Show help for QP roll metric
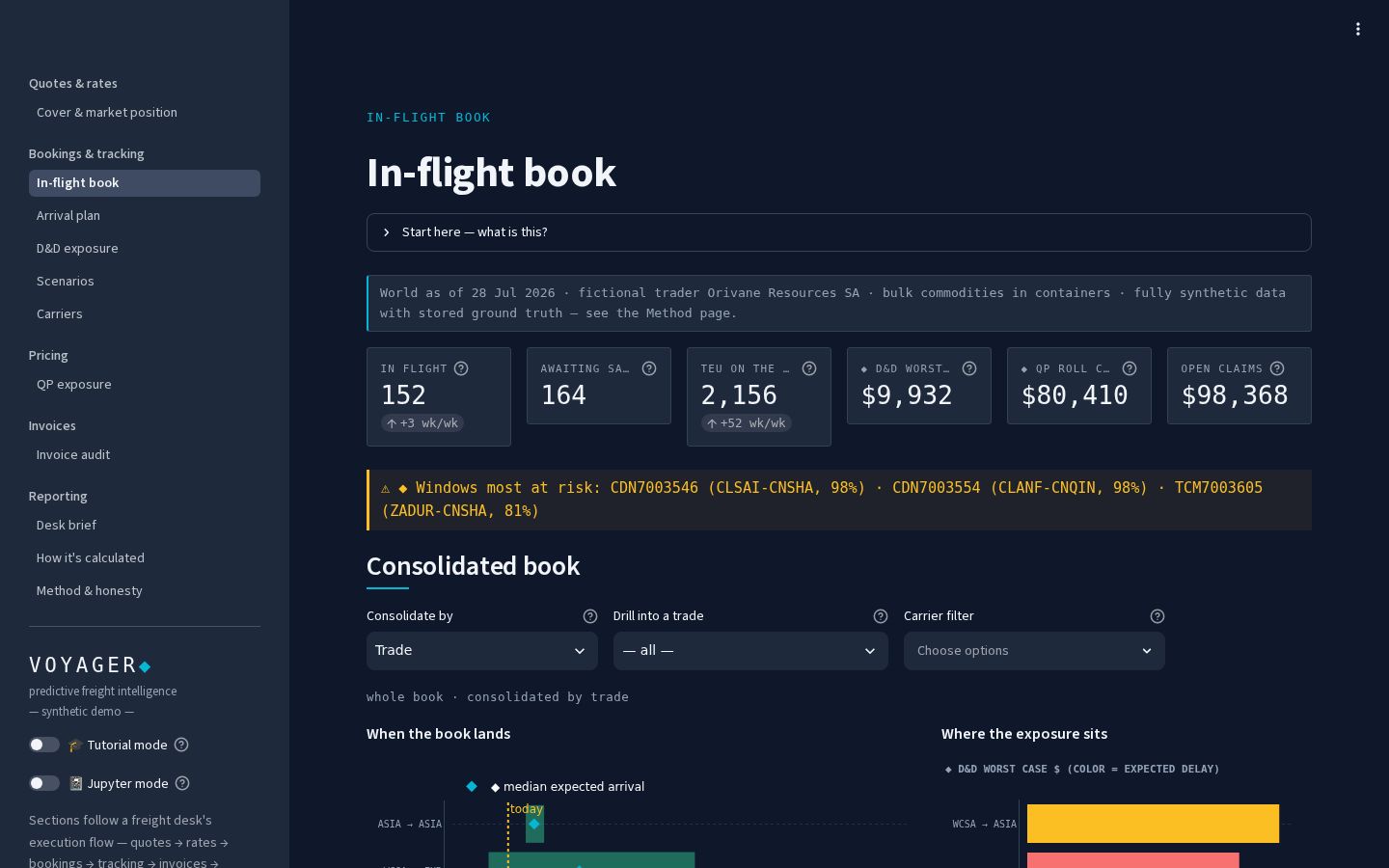This screenshot has height=868, width=1389. coord(1130,368)
